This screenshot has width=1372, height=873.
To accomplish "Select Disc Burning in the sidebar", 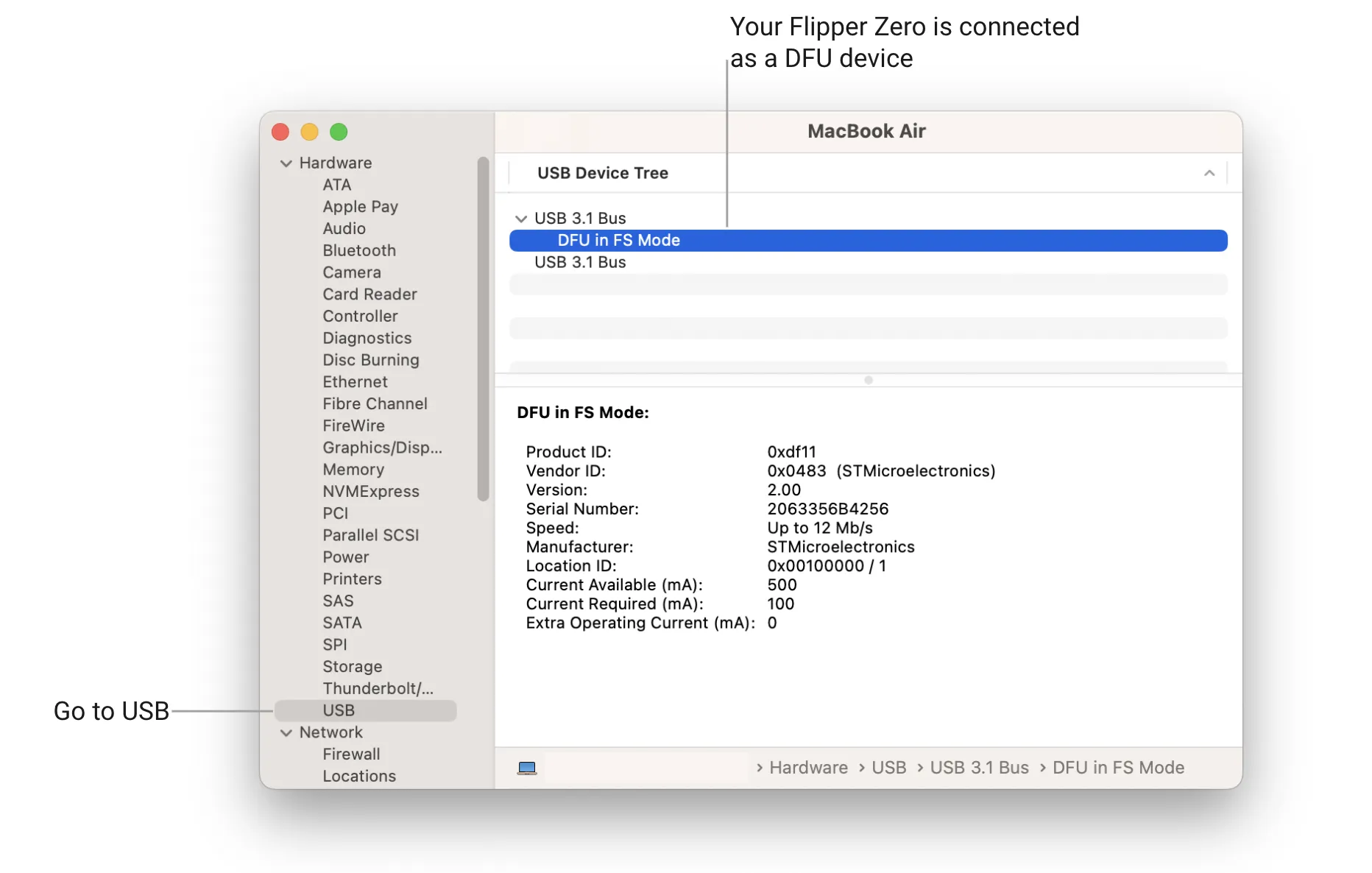I will tap(371, 360).
